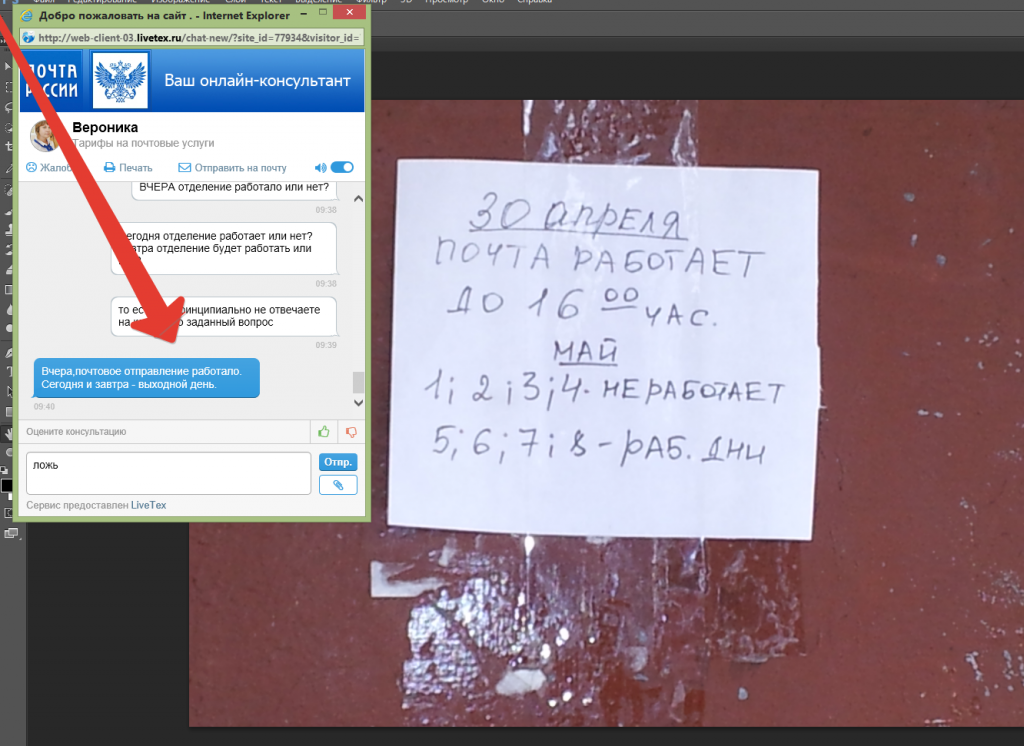The image size is (1024, 746).
Task: Click the Печать link
Action: point(136,168)
